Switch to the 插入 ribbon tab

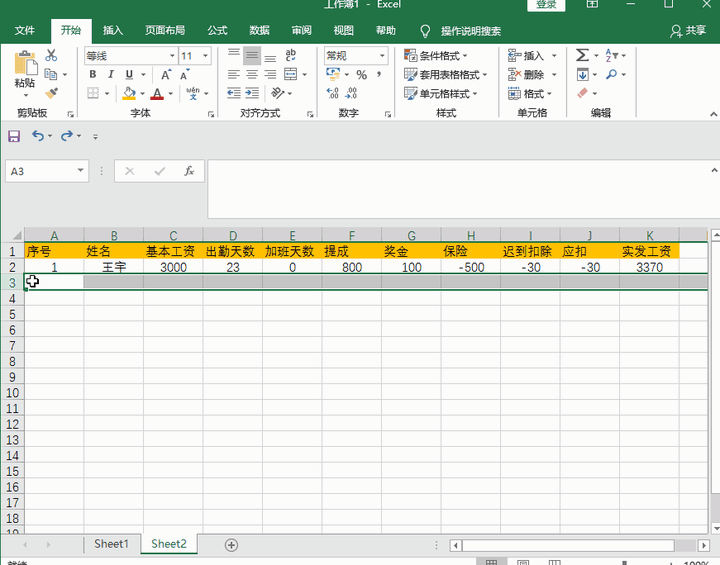point(113,31)
